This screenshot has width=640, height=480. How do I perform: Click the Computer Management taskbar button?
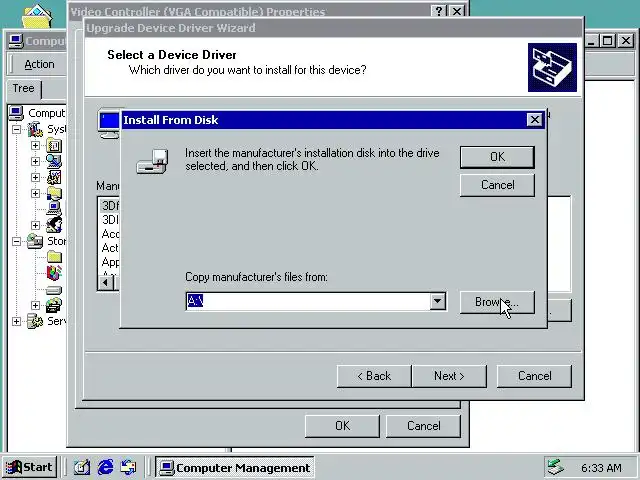coord(235,467)
